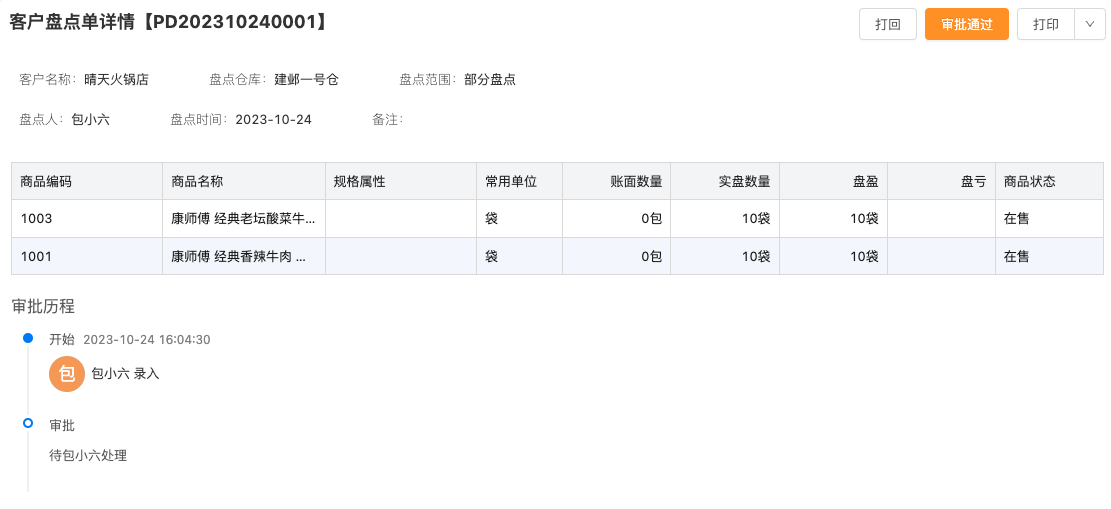Click the 实盘数量 column header
Screen dimensions: 1111x509
click(x=744, y=182)
